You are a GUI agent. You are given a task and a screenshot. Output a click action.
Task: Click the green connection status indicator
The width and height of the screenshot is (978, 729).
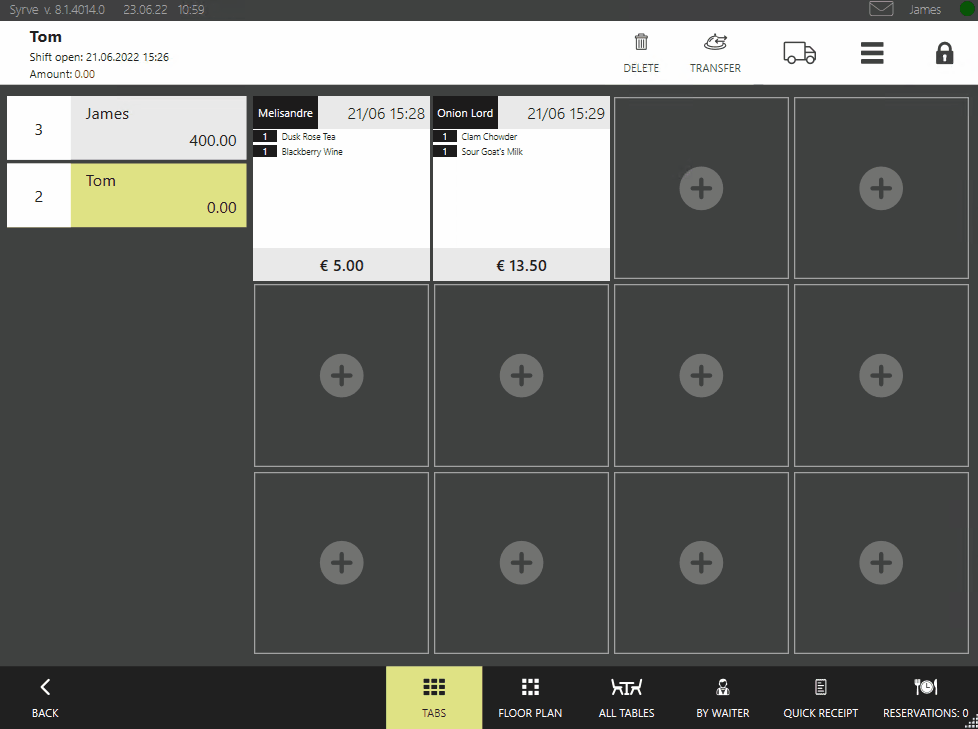point(966,9)
